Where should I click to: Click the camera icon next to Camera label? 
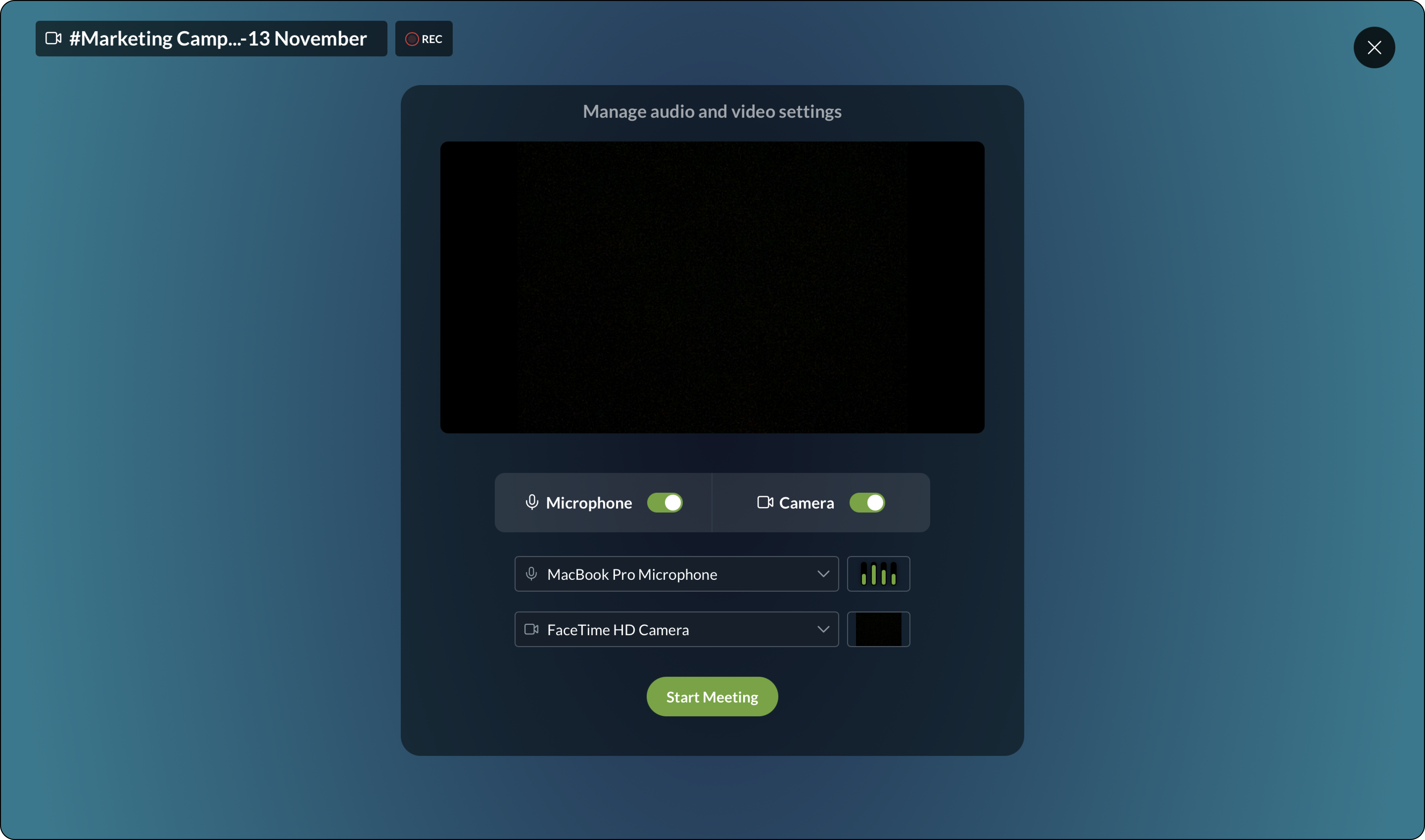point(765,502)
